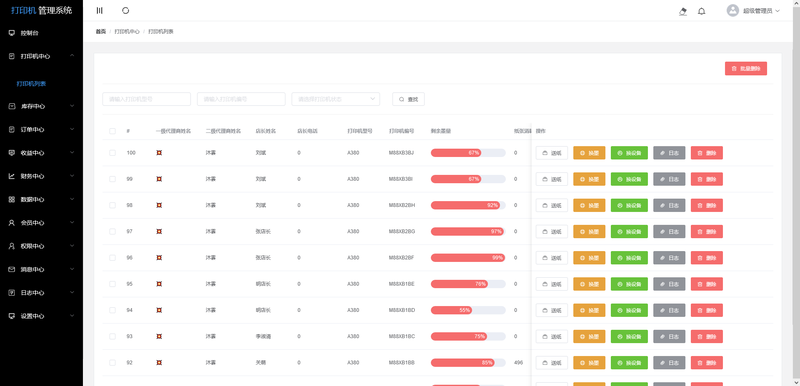Click the red delete button in row 96
Viewport: 800px width, 386px height.
707,258
